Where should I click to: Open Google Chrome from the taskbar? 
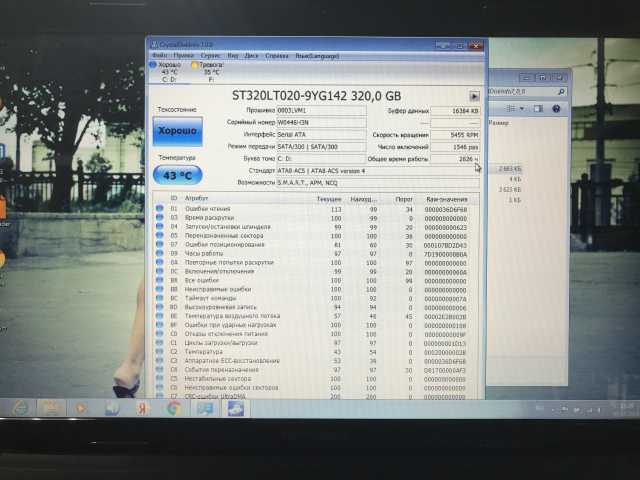point(173,409)
